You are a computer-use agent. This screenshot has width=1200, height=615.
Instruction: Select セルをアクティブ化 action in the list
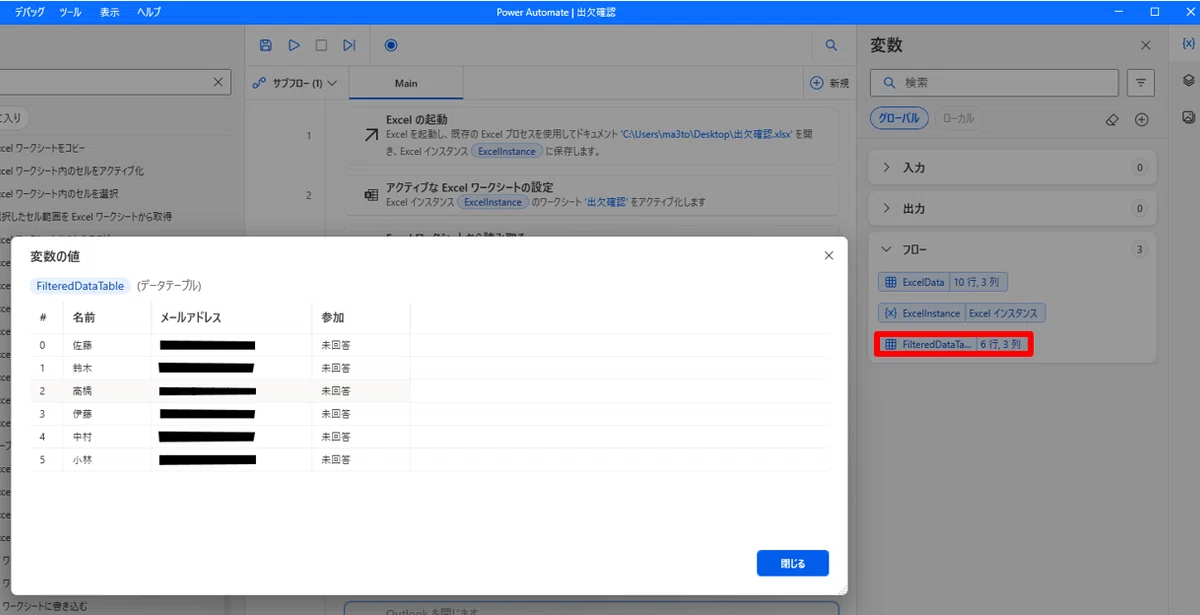[x=72, y=171]
